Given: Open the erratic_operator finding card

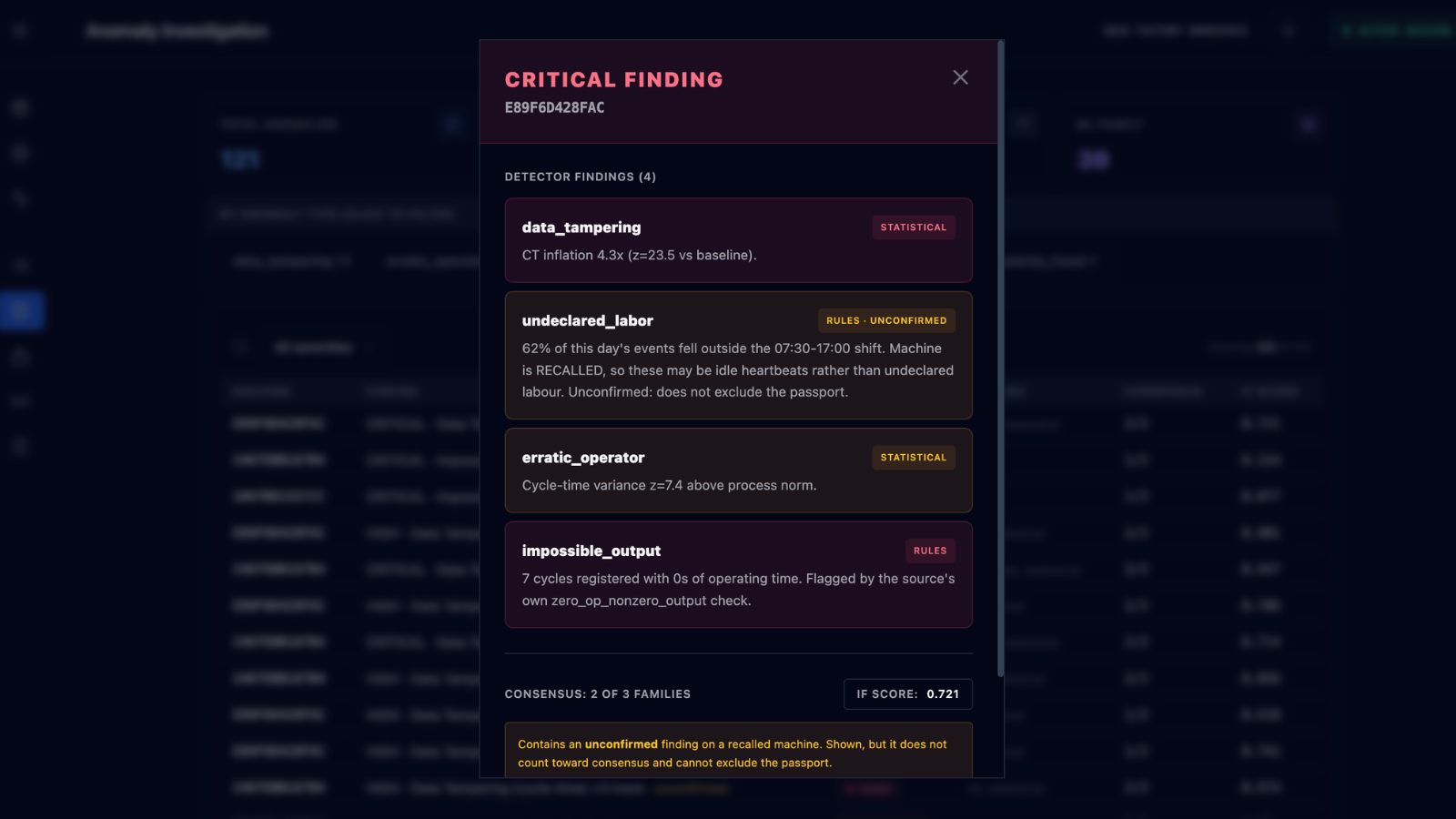Looking at the screenshot, I should click(738, 470).
